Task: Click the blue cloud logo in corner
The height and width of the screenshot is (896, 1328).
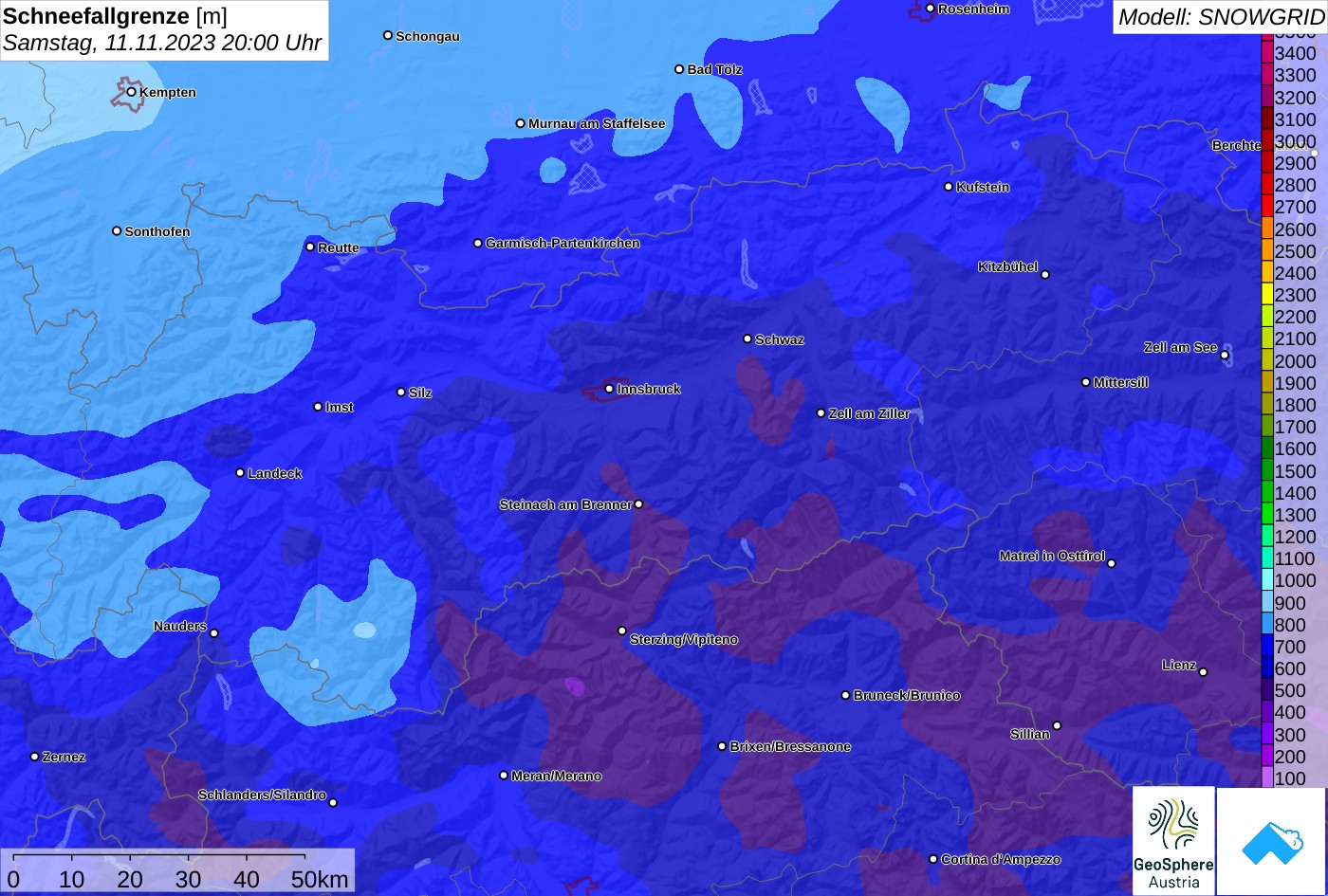Action: (x=1272, y=841)
